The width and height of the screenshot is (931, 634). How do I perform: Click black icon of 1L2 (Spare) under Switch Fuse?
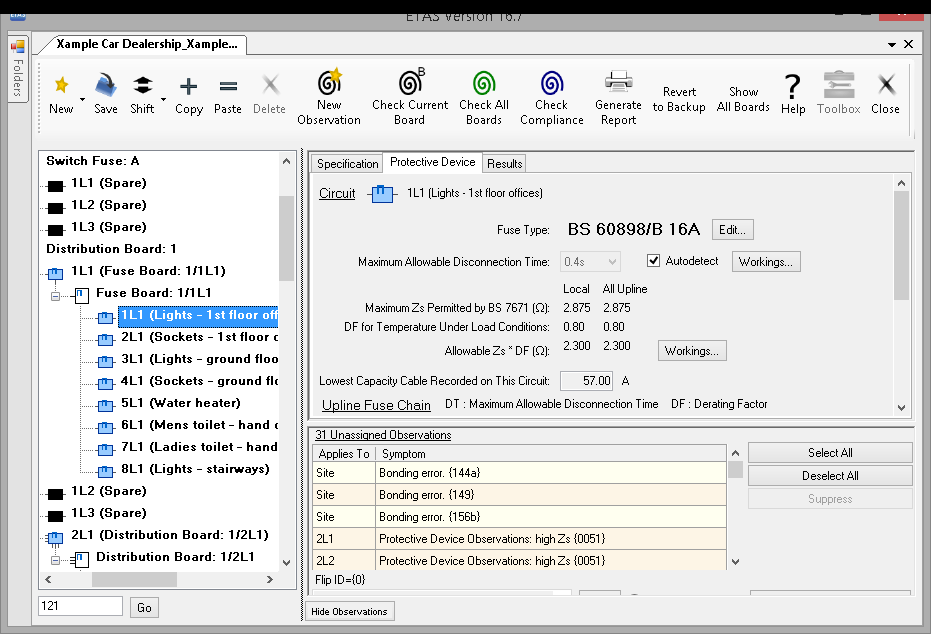click(55, 208)
